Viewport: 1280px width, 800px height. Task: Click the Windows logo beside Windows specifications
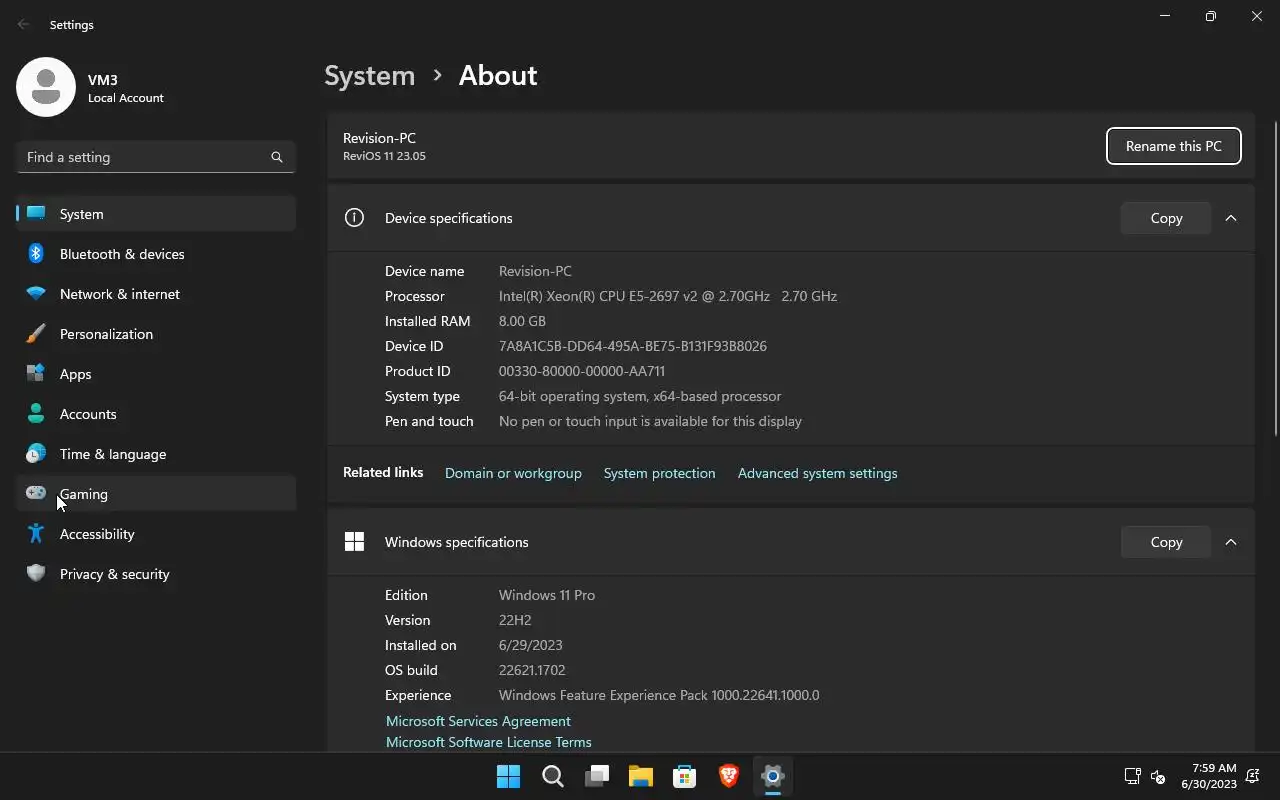354,541
